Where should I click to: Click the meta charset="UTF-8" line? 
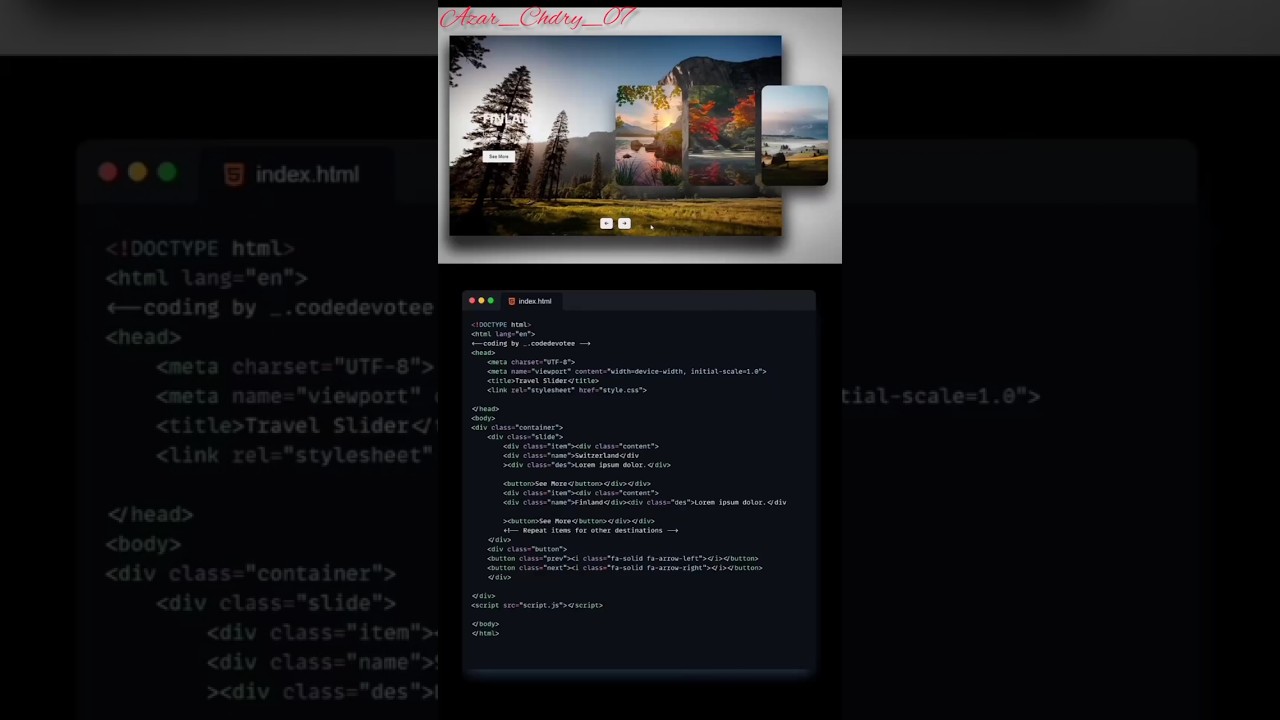pyautogui.click(x=531, y=362)
